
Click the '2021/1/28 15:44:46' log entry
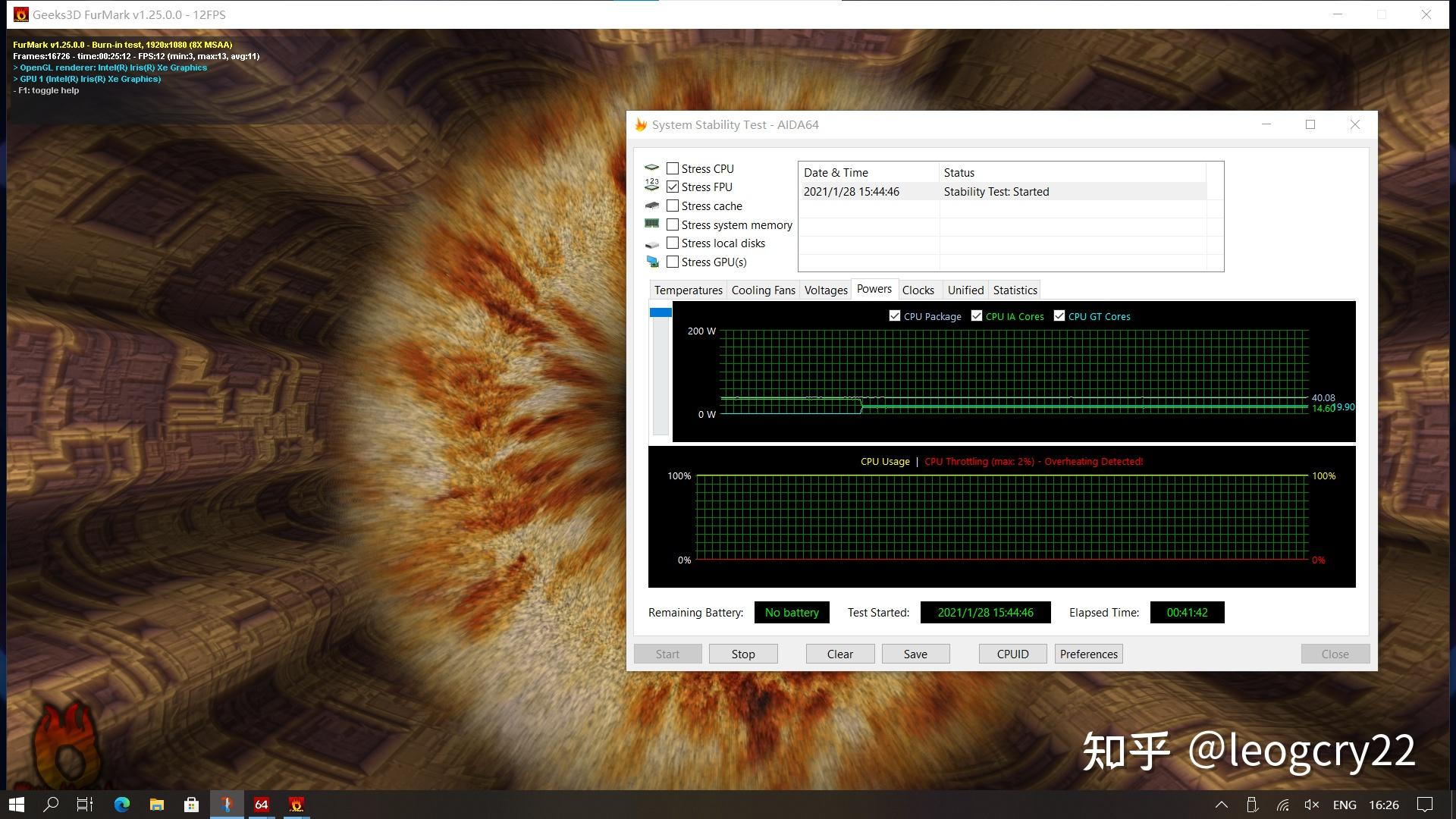pyautogui.click(x=851, y=192)
